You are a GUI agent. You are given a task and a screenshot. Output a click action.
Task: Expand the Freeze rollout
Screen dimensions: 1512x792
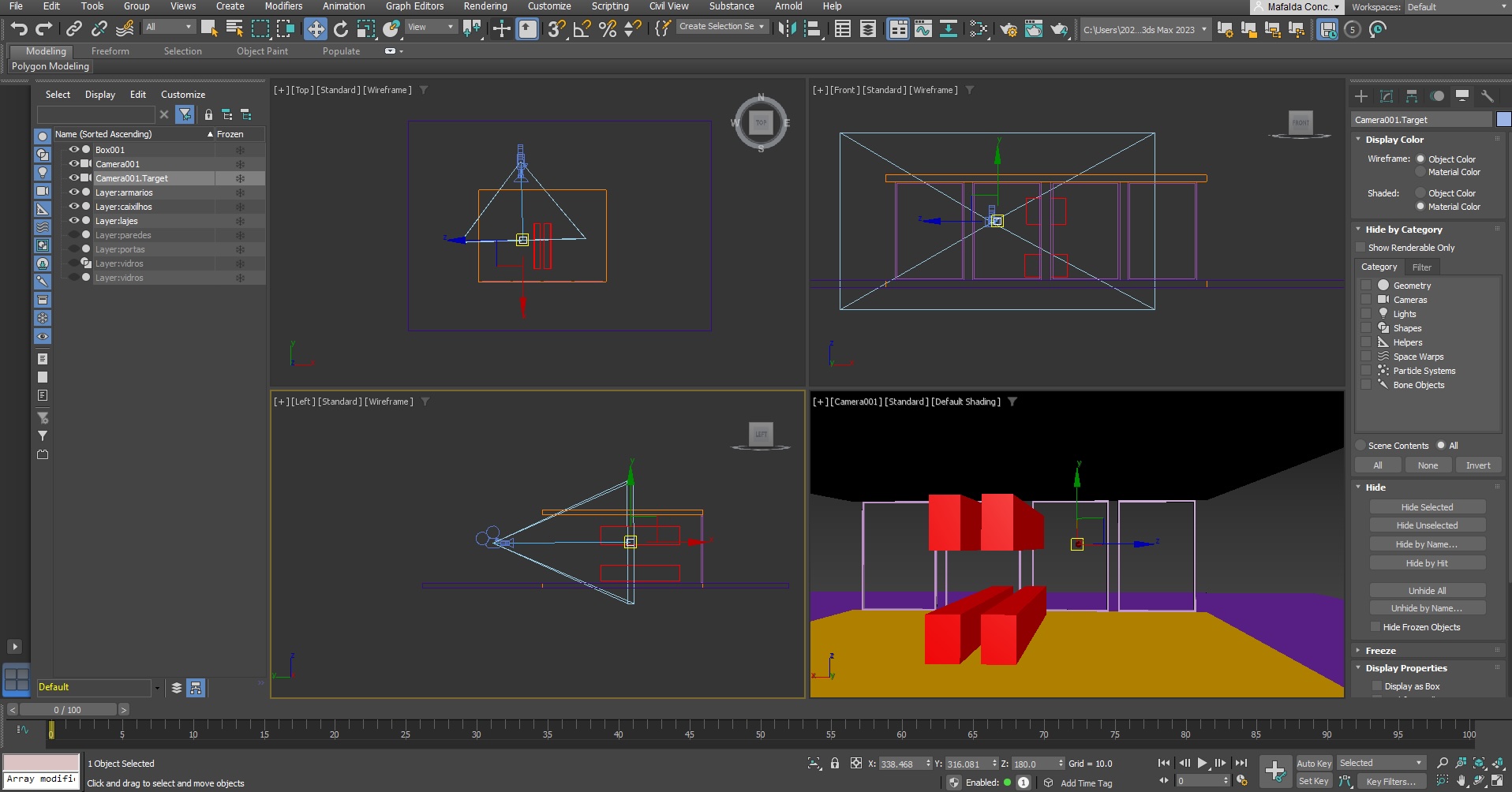tap(1380, 651)
